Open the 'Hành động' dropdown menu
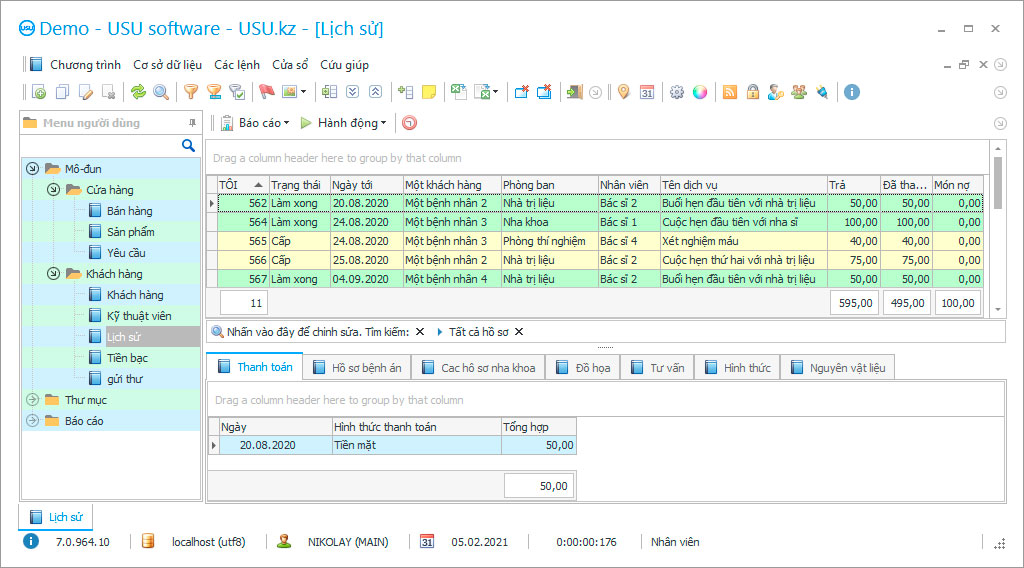This screenshot has height=568, width=1024. coord(343,123)
